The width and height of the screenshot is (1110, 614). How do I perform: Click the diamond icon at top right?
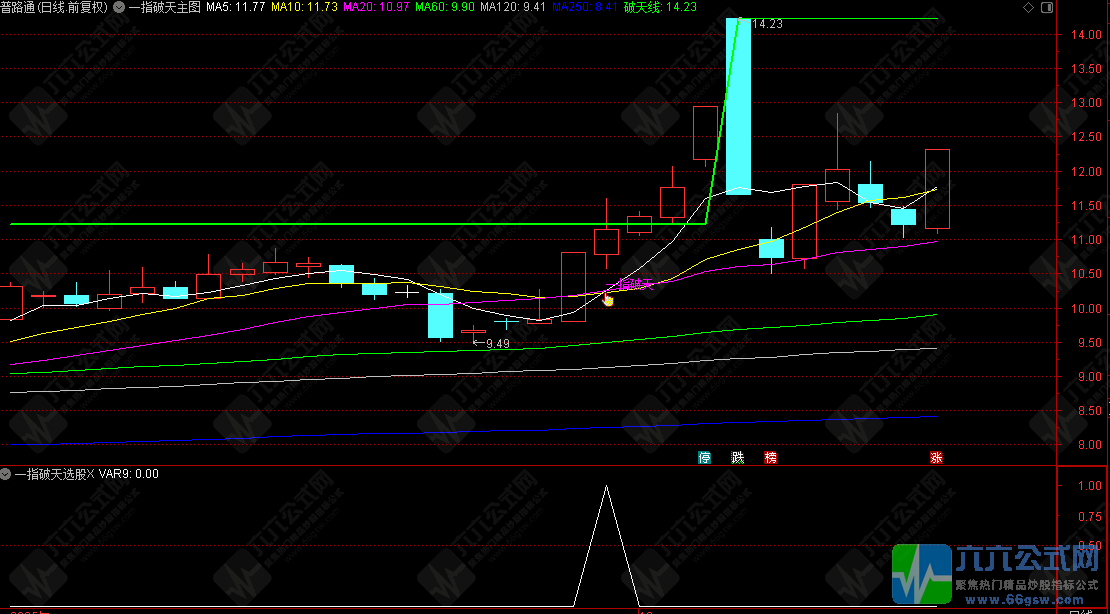coord(1028,8)
